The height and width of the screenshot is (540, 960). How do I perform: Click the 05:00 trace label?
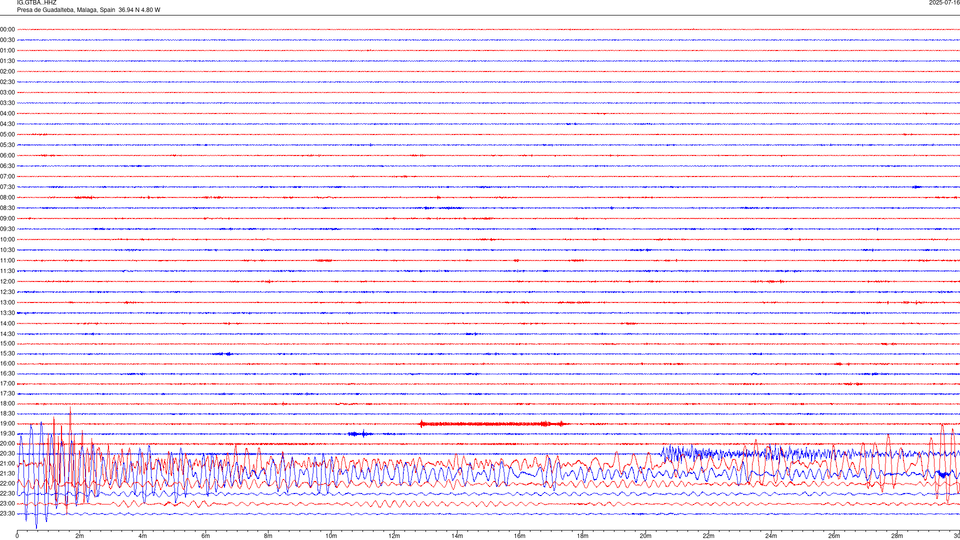[7, 134]
